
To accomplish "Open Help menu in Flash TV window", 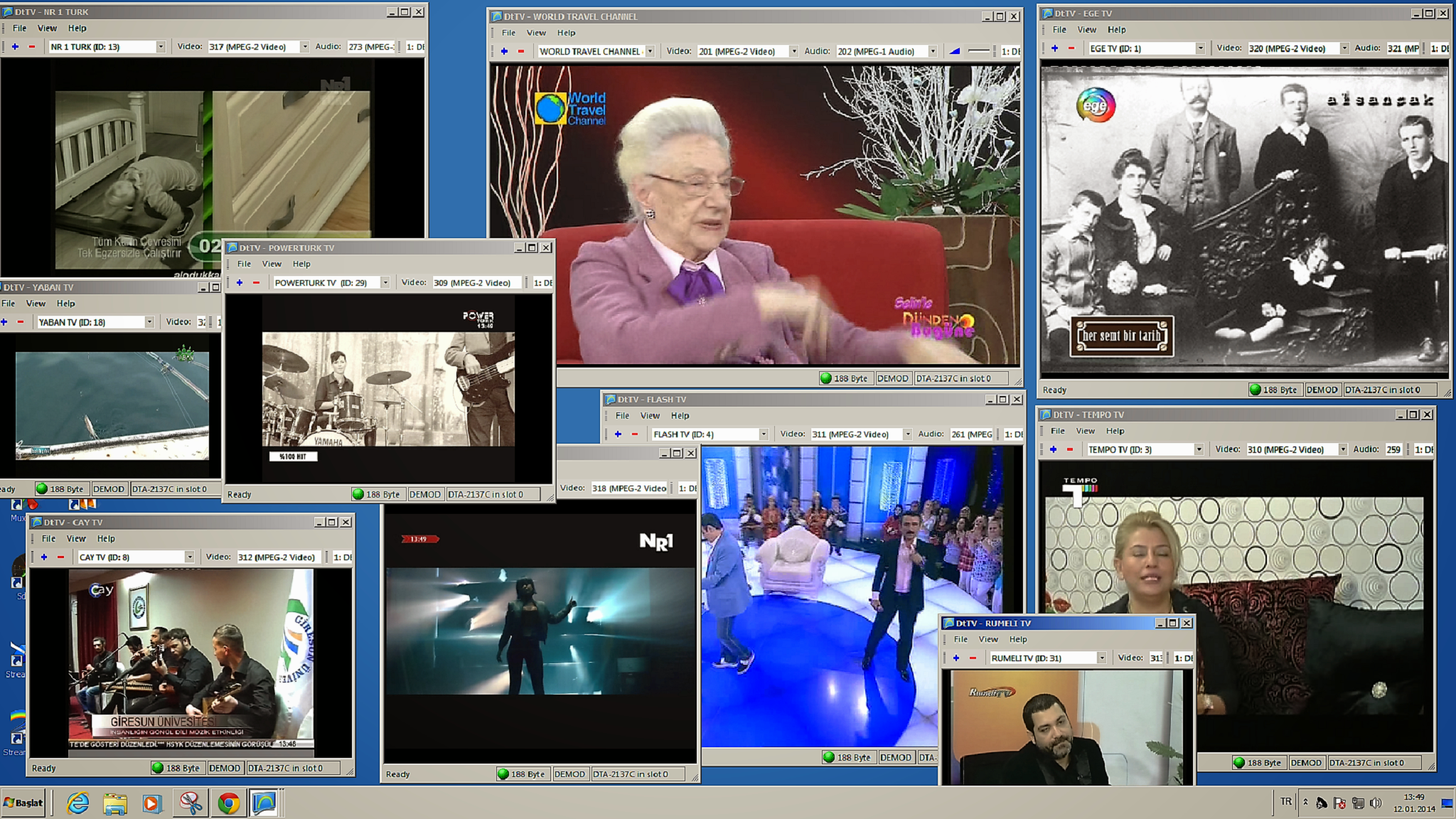I will click(x=680, y=416).
